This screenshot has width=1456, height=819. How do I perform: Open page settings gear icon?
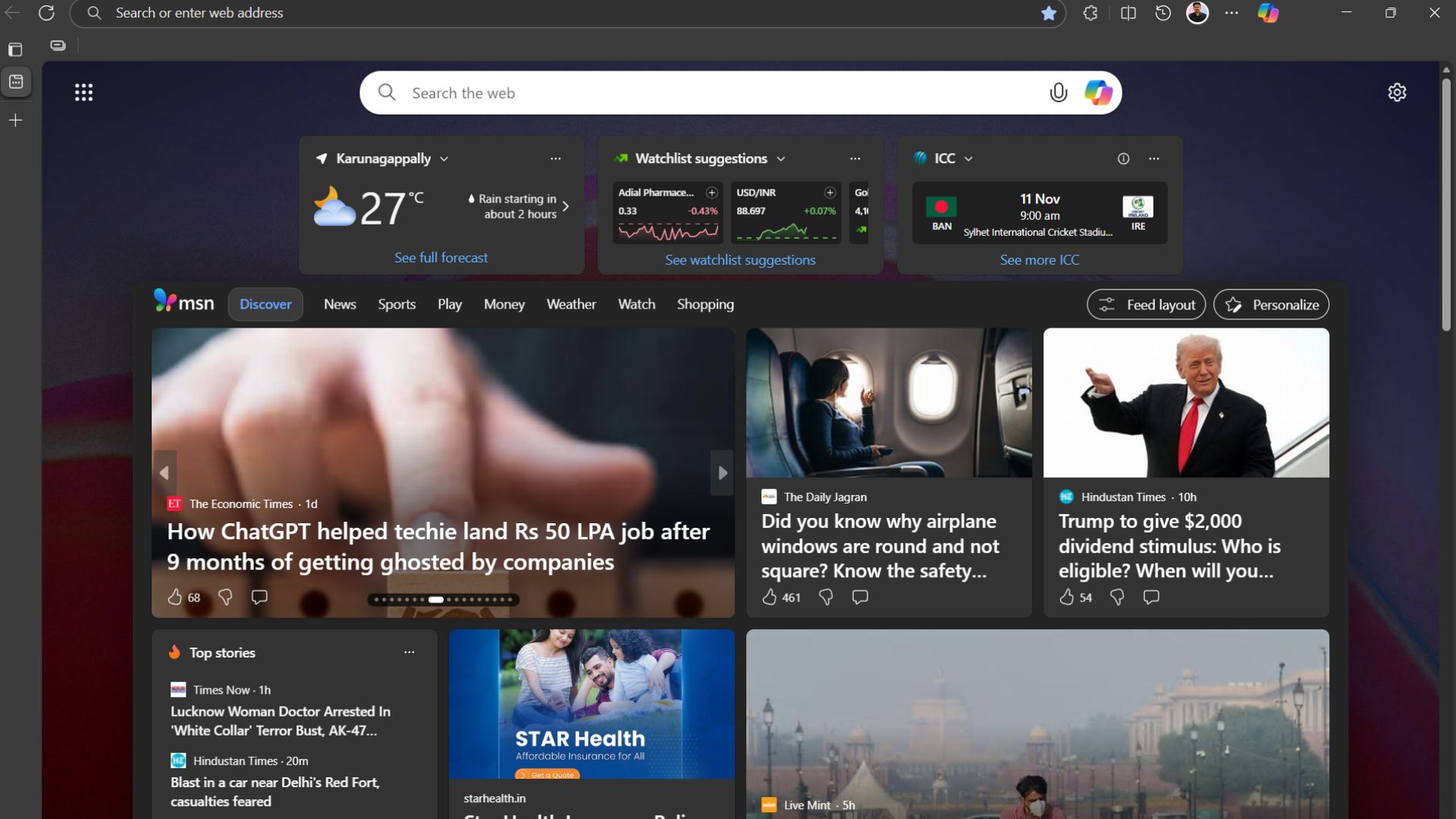coord(1397,93)
